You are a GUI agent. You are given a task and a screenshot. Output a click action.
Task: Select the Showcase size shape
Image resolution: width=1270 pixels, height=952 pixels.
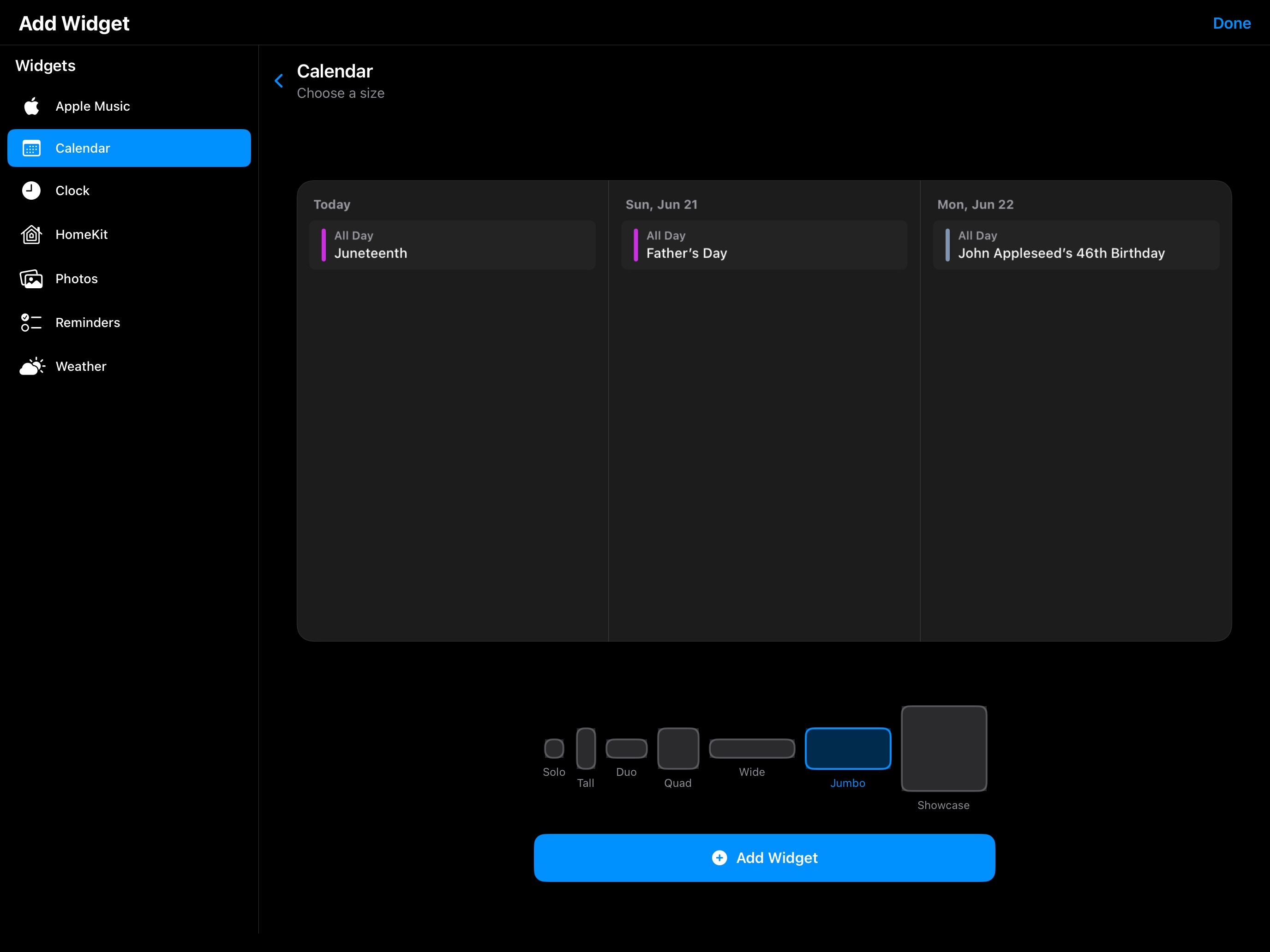[x=944, y=748]
